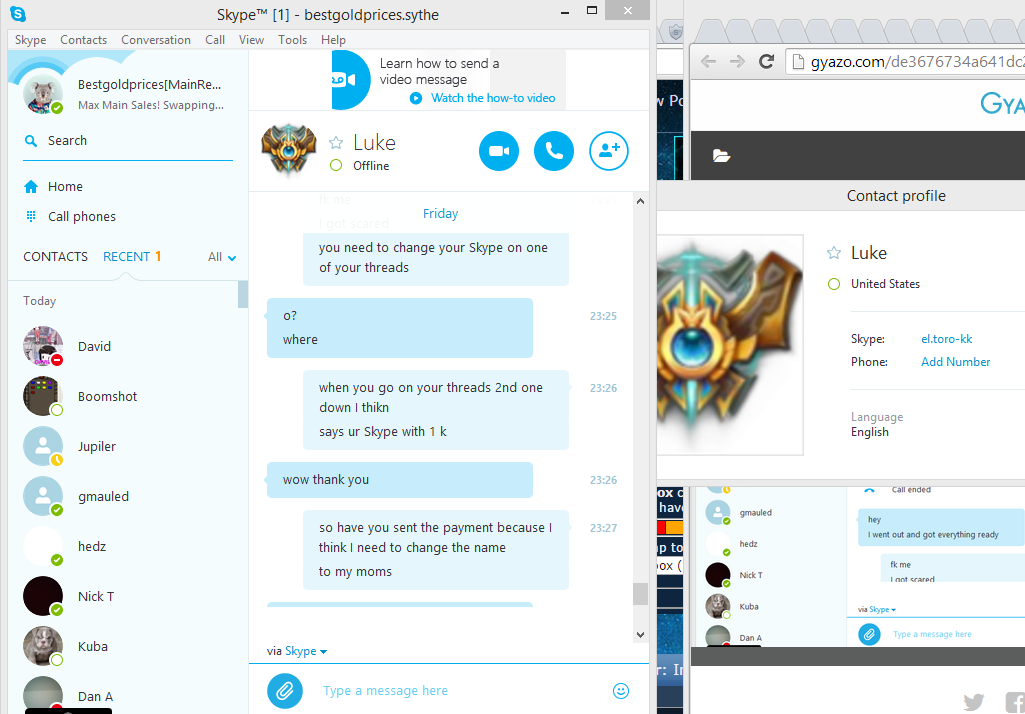Click the Watch the how-to video link
This screenshot has height=714, width=1025.
tap(493, 98)
